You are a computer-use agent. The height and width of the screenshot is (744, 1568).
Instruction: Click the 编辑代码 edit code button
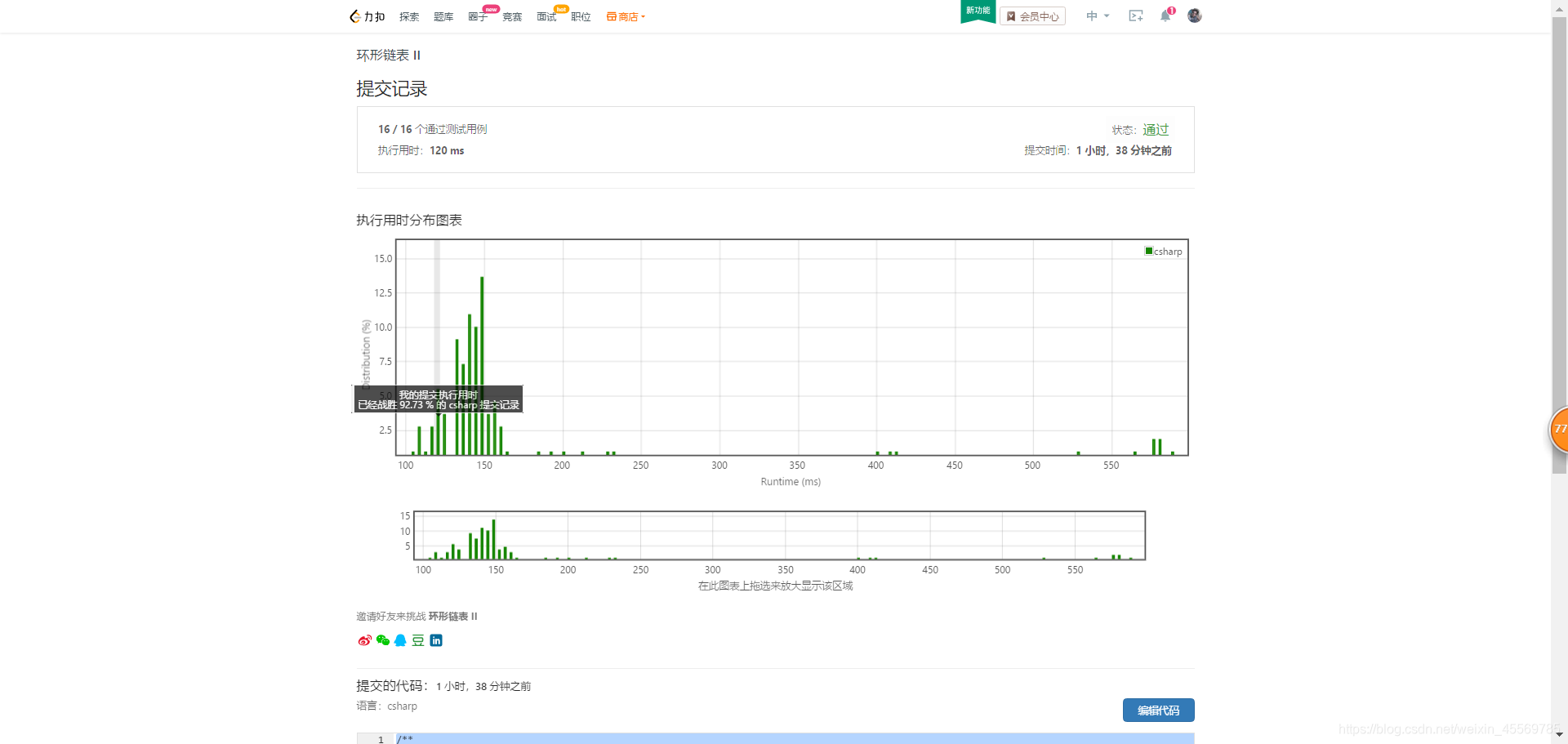1158,711
